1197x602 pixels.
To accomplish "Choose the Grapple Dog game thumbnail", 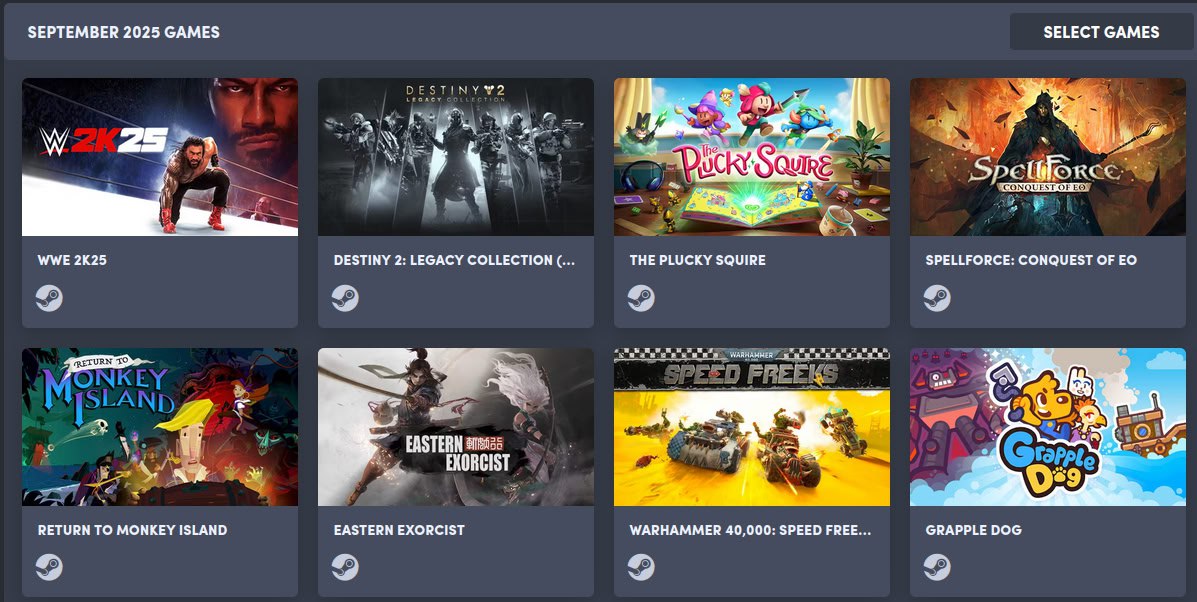I will (1047, 427).
